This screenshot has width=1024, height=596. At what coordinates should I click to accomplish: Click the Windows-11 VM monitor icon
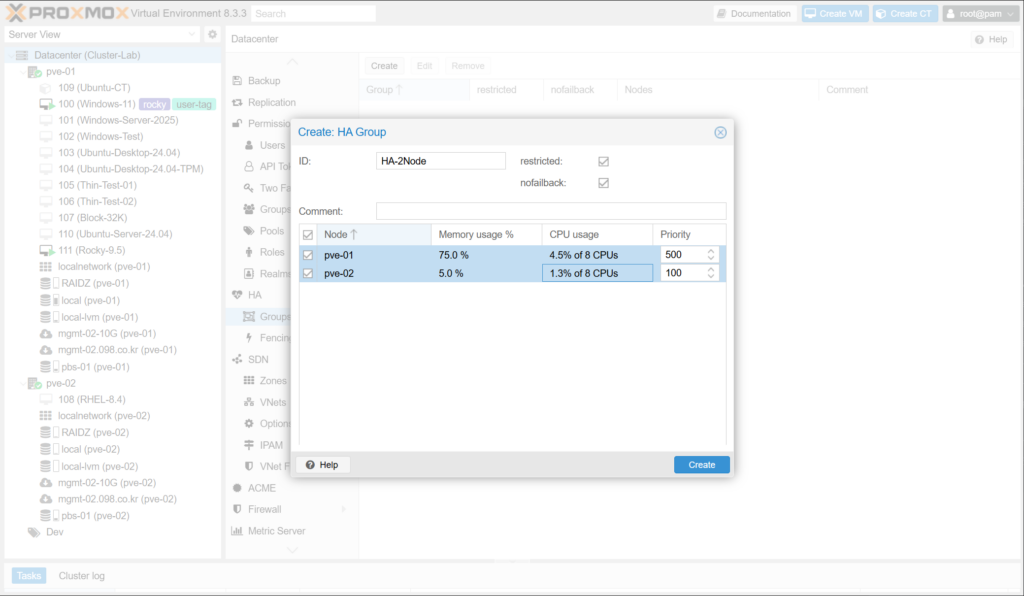coord(46,104)
